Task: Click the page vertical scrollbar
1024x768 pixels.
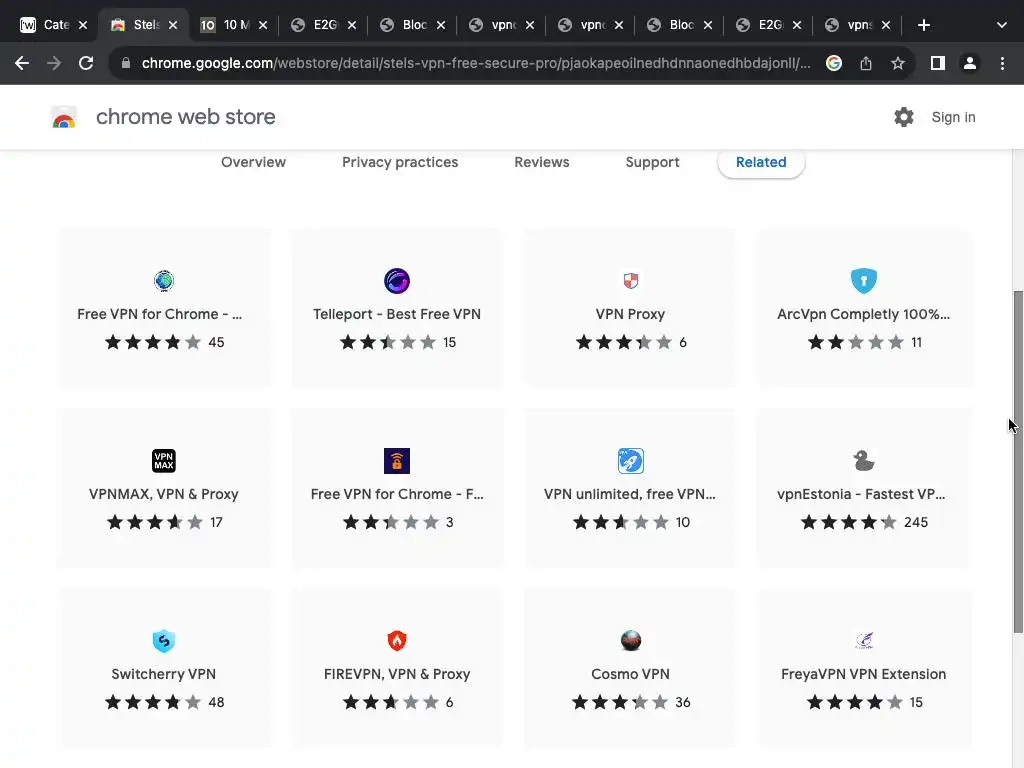Action: click(1018, 460)
